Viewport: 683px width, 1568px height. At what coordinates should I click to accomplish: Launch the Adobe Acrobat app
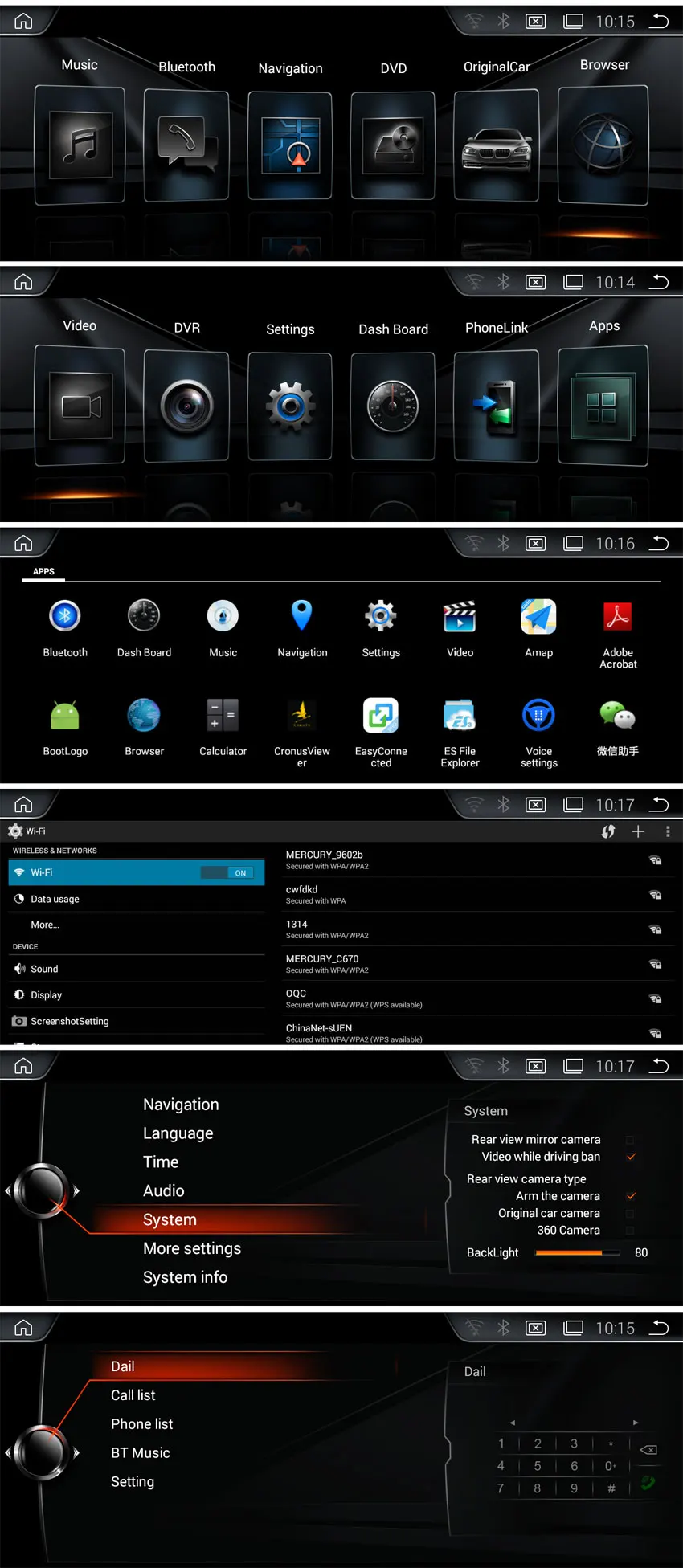618,617
